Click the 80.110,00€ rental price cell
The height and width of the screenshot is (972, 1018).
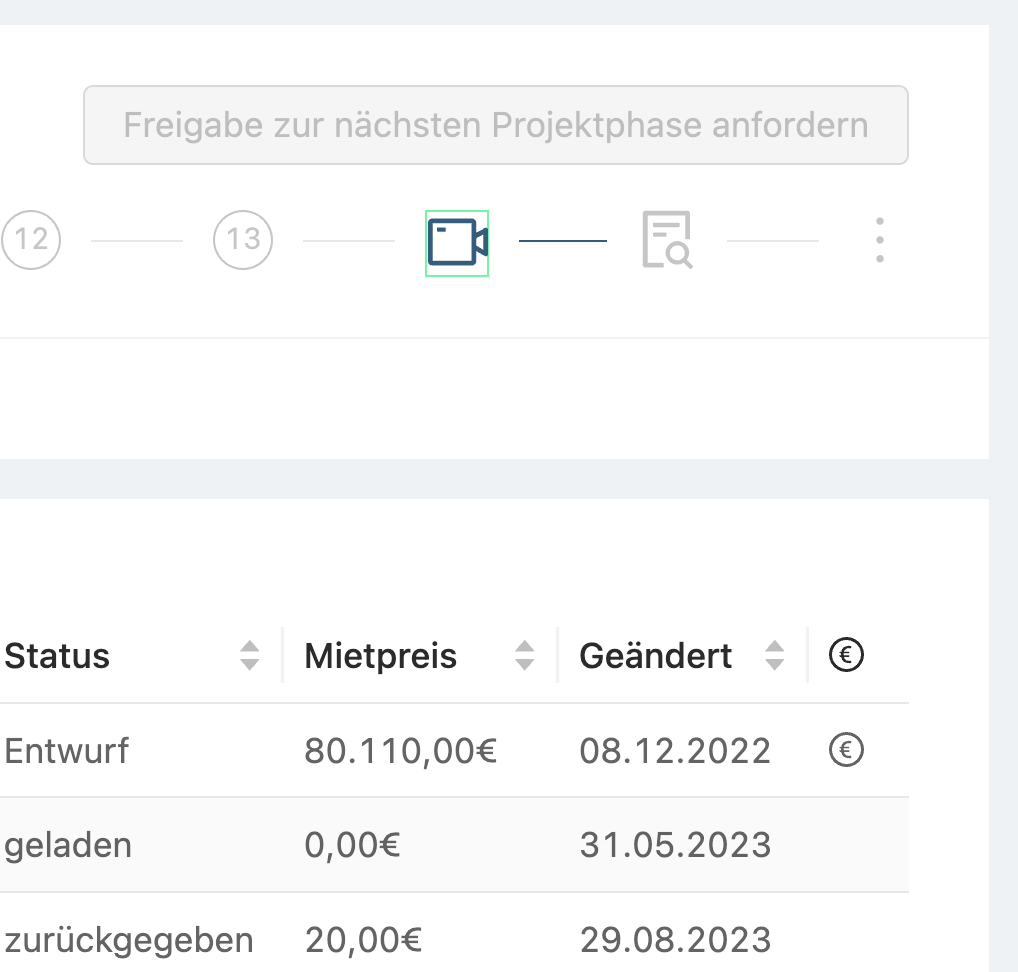[400, 751]
